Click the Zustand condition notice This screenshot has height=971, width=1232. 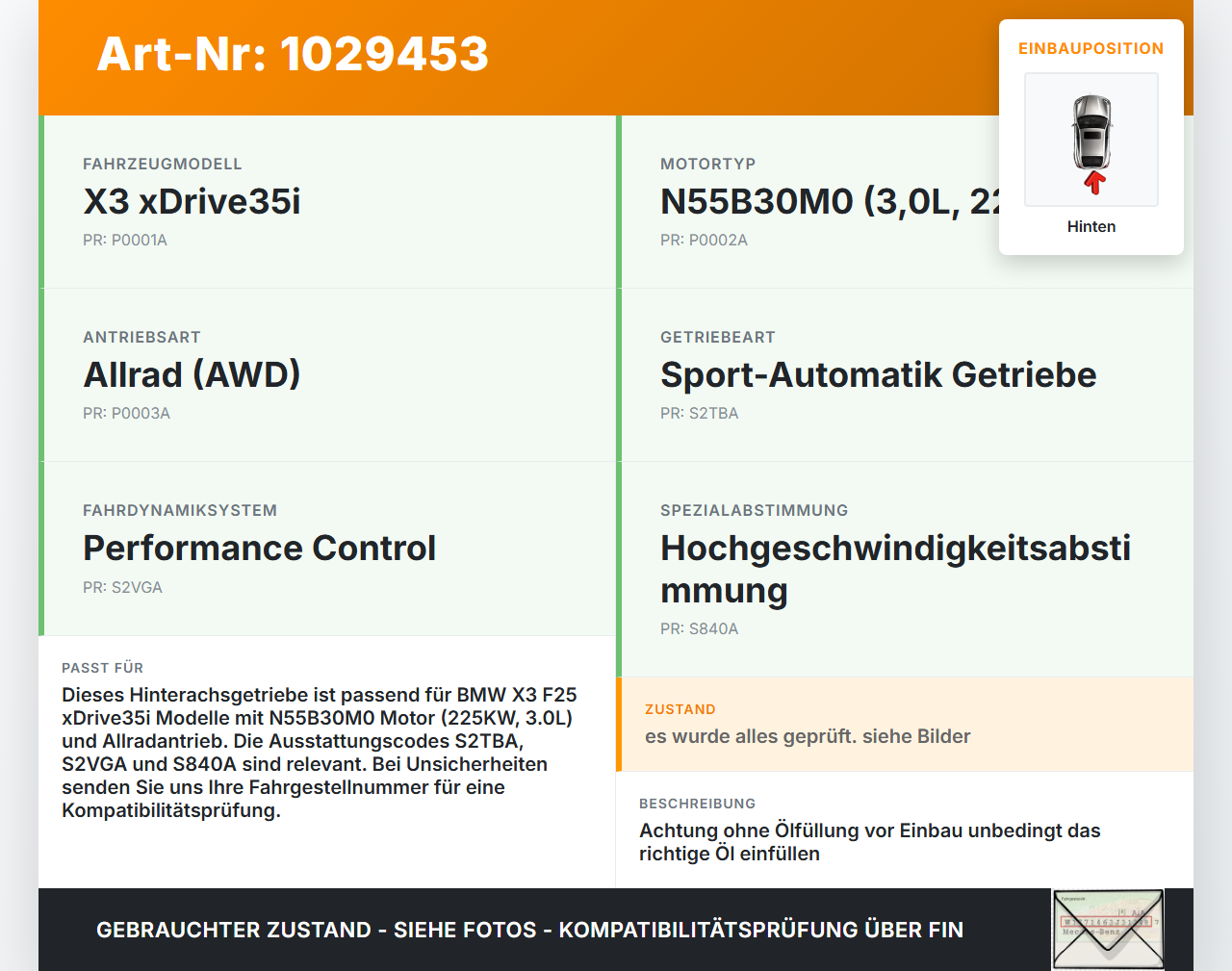[905, 725]
